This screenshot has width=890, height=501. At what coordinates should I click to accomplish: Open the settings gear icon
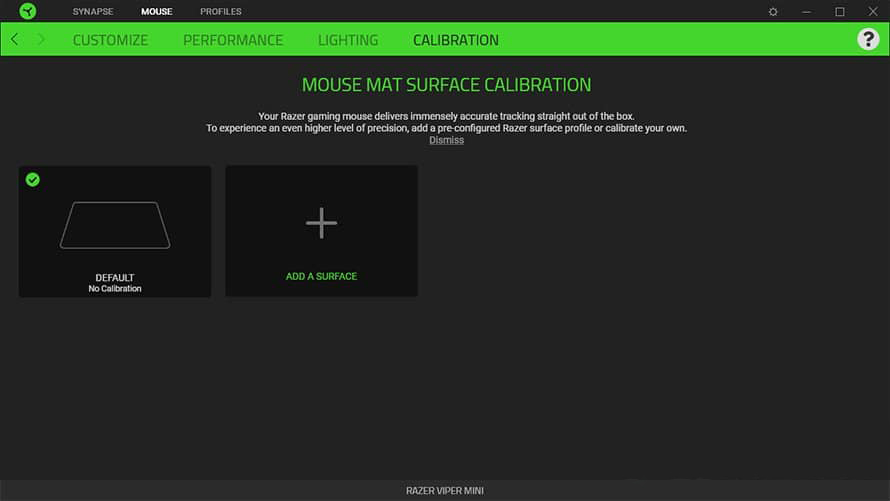[x=773, y=11]
